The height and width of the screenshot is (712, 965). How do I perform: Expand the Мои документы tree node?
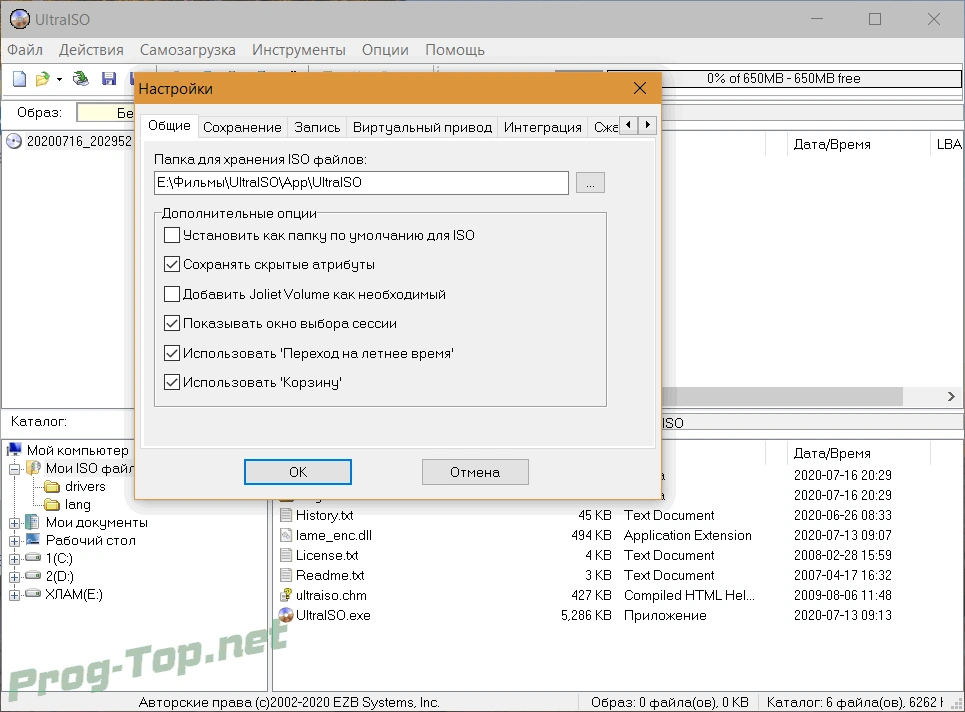click(15, 523)
